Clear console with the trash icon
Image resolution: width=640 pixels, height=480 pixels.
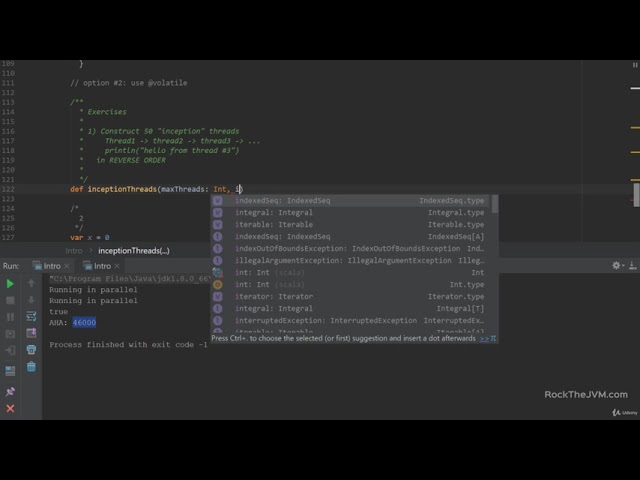click(31, 367)
